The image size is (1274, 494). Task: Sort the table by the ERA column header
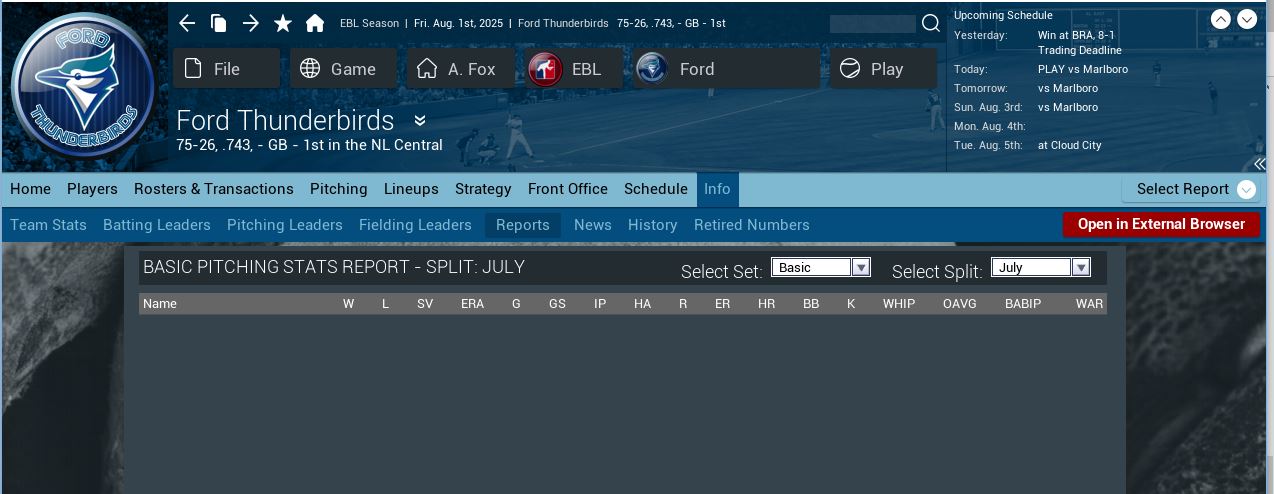click(x=472, y=303)
